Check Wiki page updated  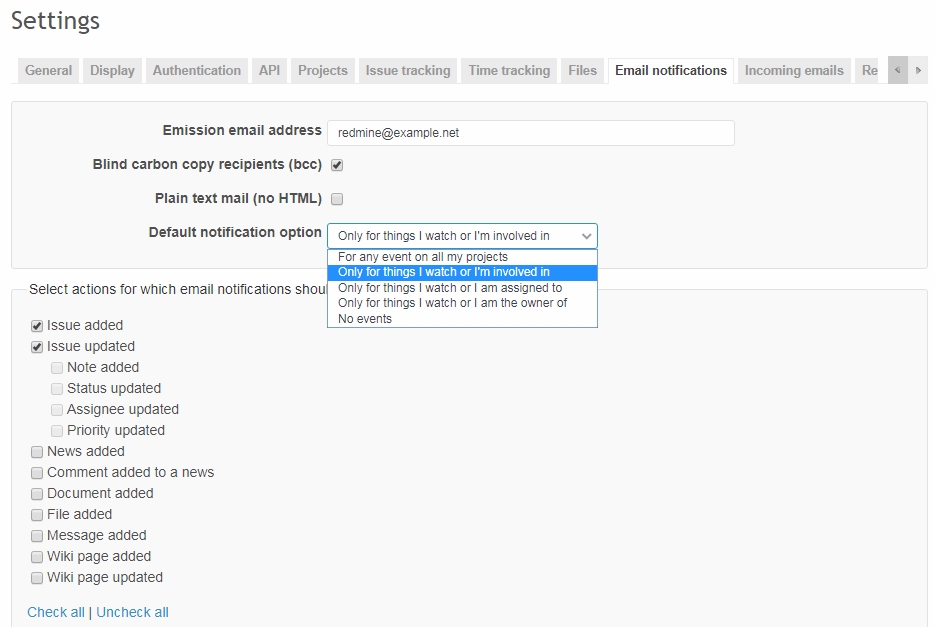[36, 577]
